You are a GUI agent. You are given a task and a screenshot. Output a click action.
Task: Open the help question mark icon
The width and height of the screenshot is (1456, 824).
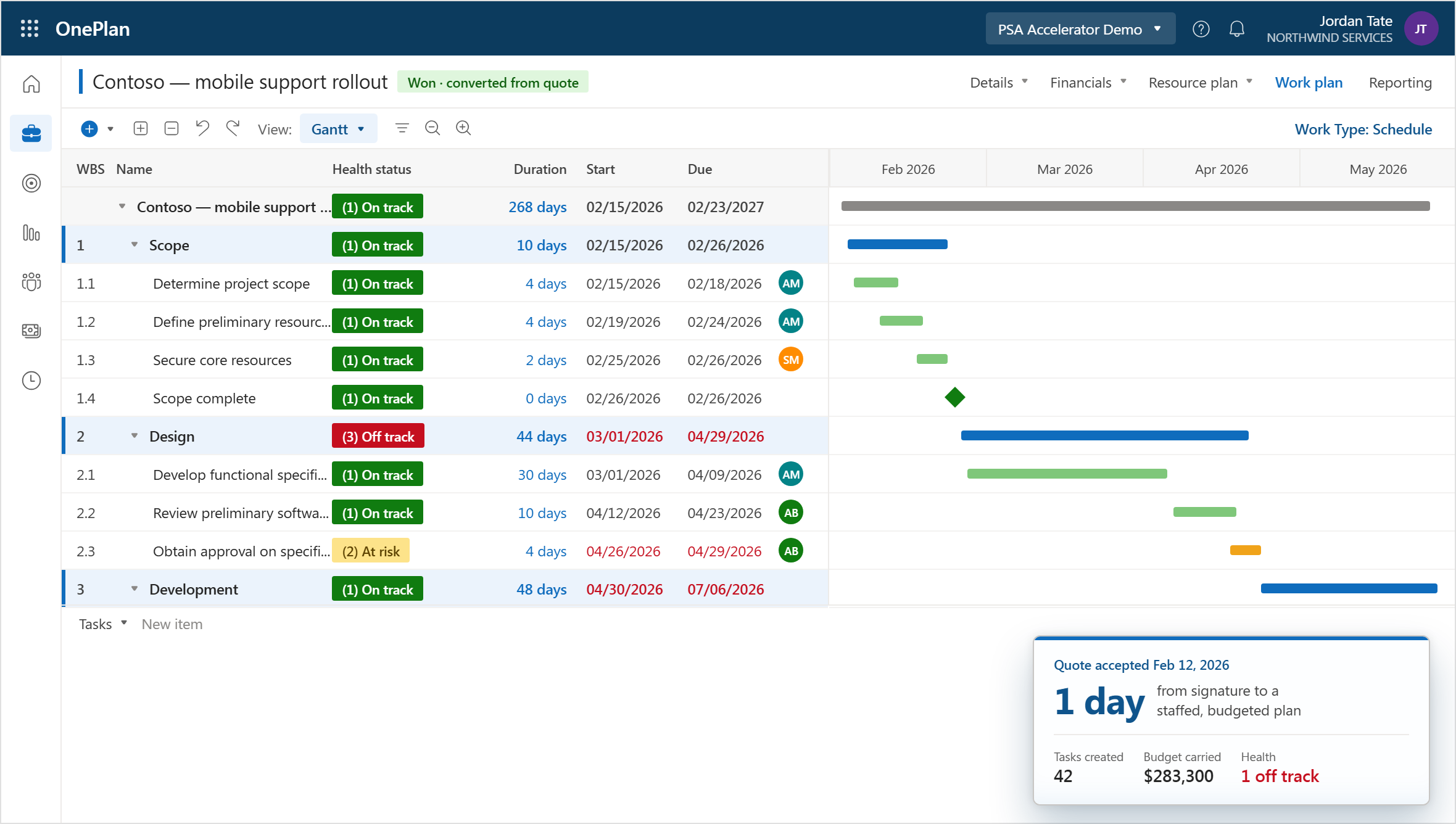point(1201,29)
